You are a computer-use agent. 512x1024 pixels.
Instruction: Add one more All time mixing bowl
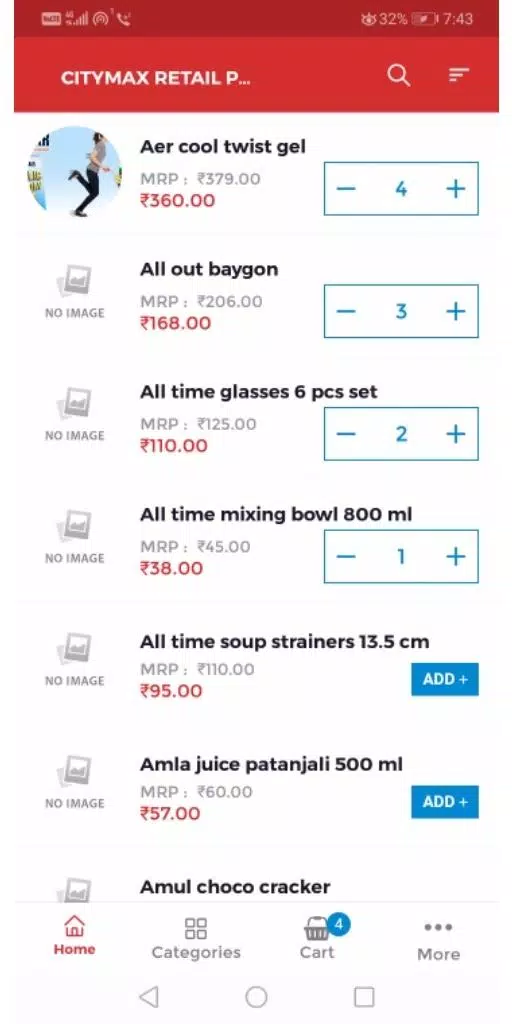pos(455,556)
